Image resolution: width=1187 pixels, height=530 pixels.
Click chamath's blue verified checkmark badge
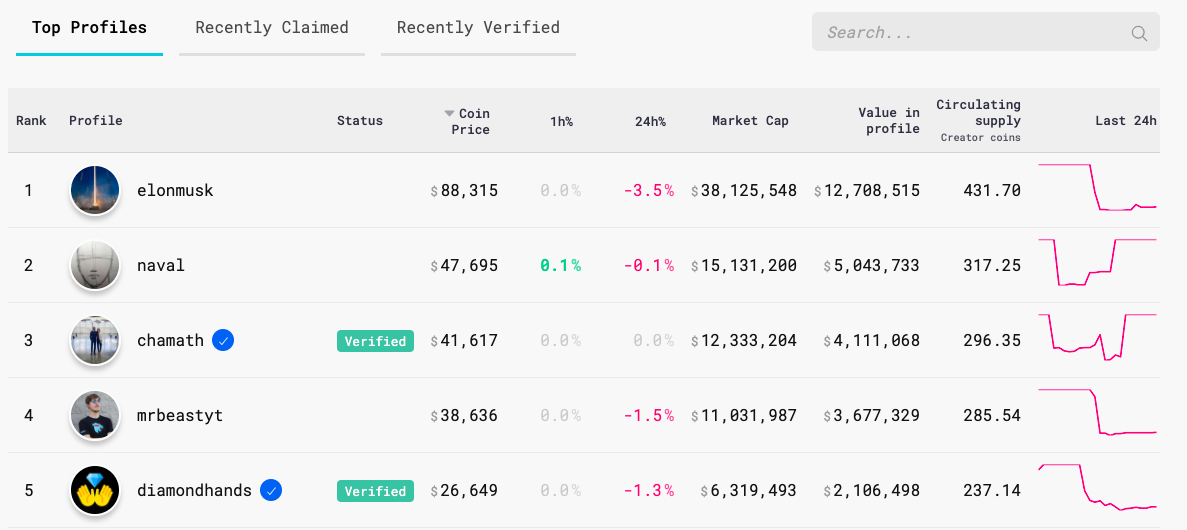(223, 341)
